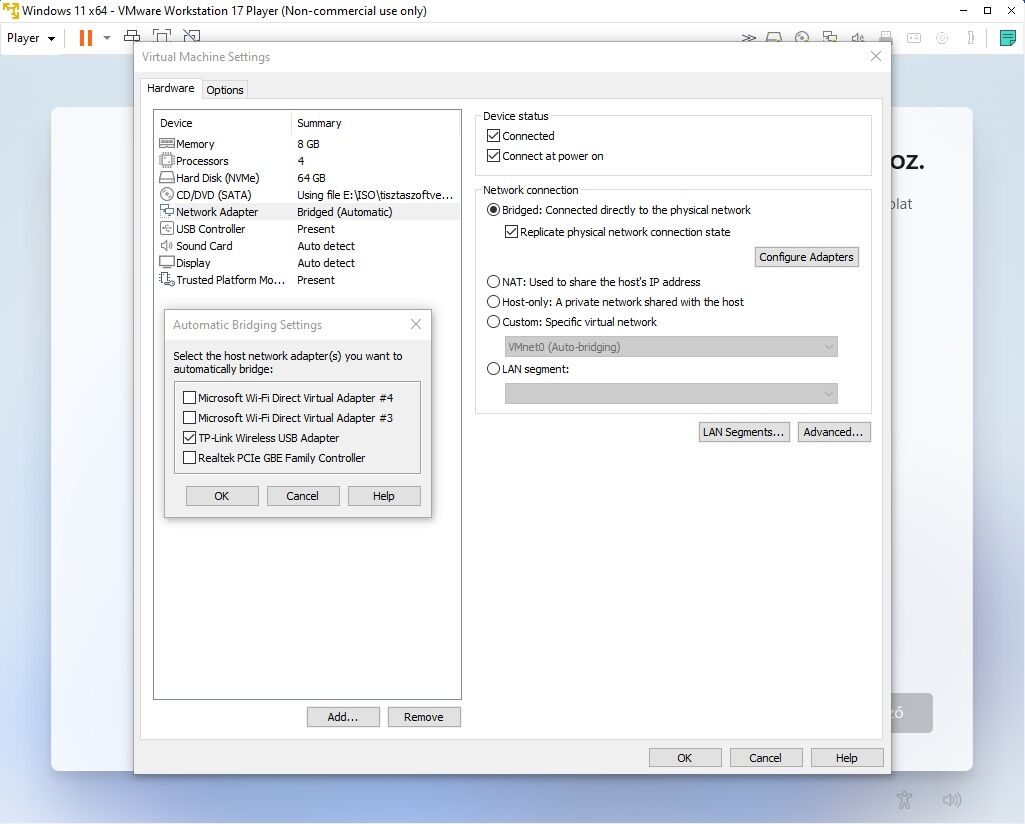Toggle Replicate physical network connection state
This screenshot has height=824, width=1025.
click(511, 232)
